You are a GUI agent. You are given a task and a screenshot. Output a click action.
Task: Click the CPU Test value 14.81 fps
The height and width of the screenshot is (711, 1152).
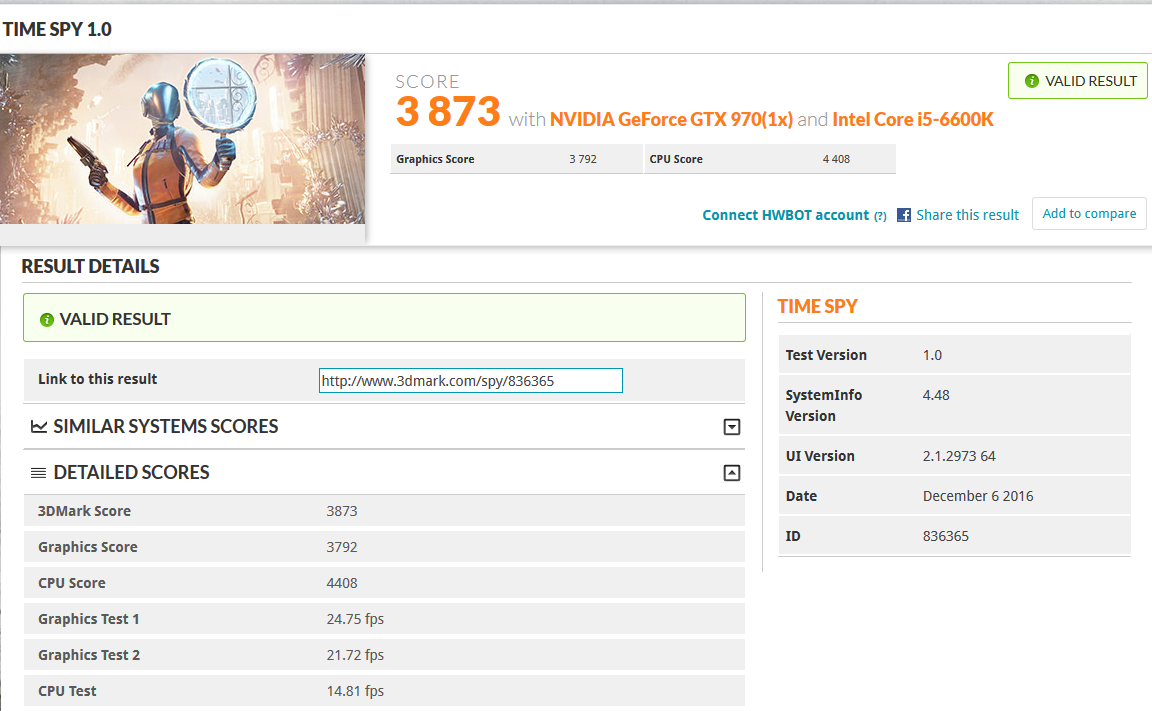click(355, 691)
